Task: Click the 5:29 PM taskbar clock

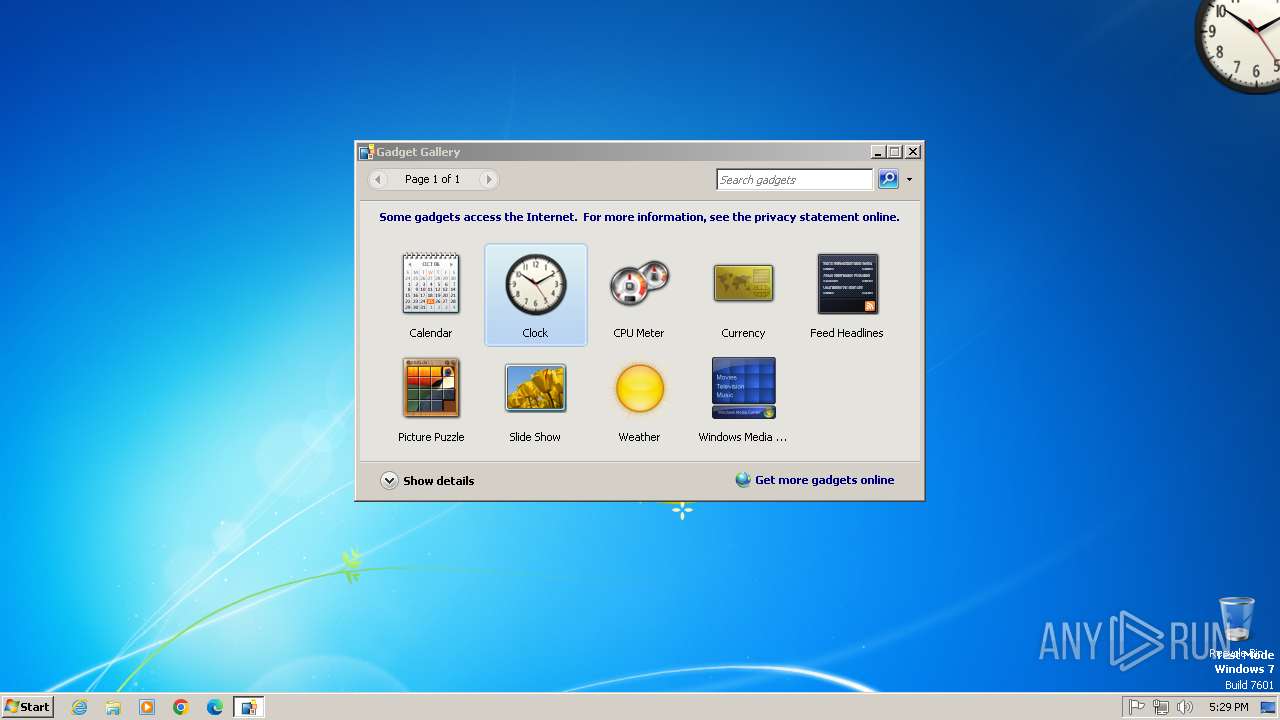Action: click(x=1228, y=707)
